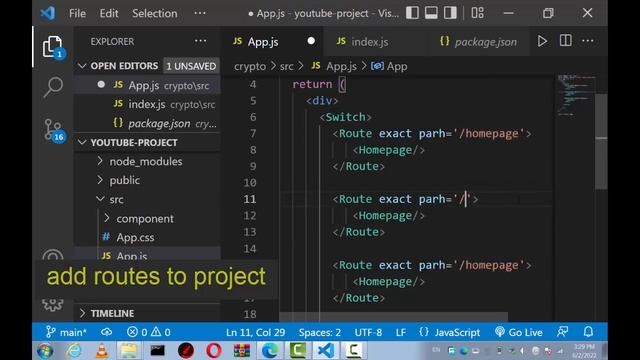Open the Edit menu
This screenshot has width=640, height=360.
(109, 13)
